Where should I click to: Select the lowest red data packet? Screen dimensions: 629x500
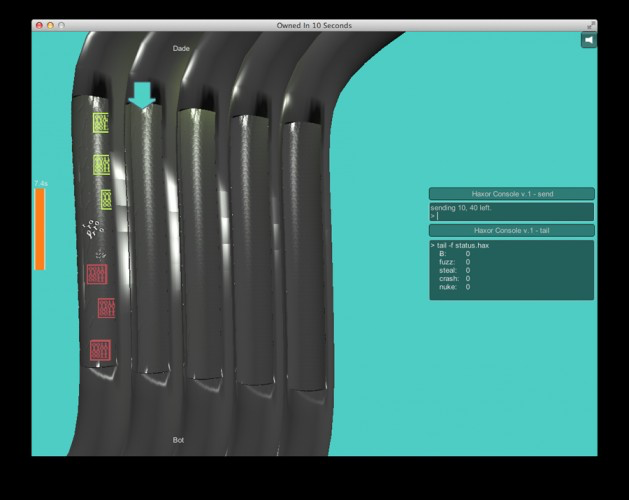[100, 350]
